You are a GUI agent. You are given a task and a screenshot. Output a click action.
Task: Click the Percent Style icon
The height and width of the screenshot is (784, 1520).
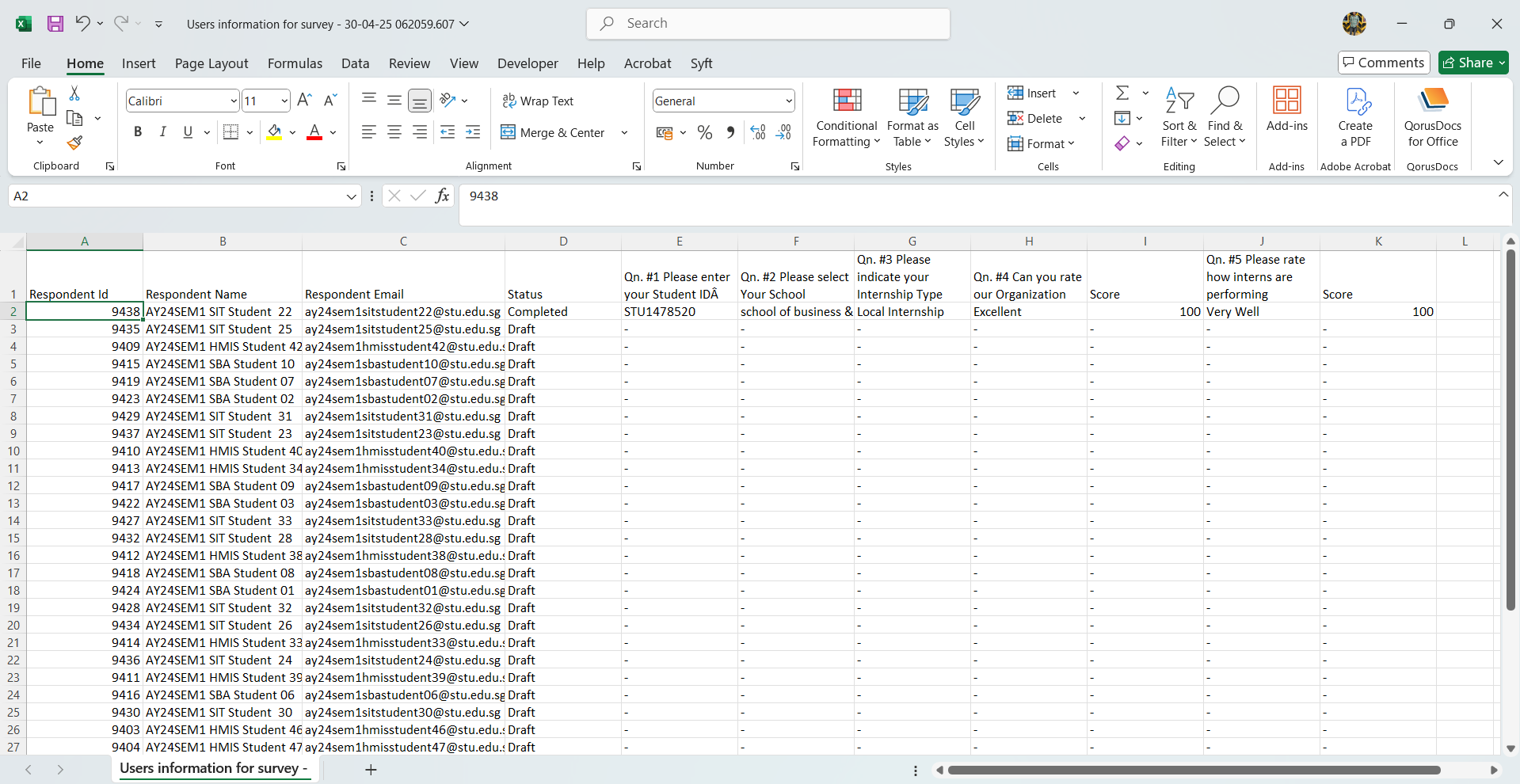(x=704, y=133)
